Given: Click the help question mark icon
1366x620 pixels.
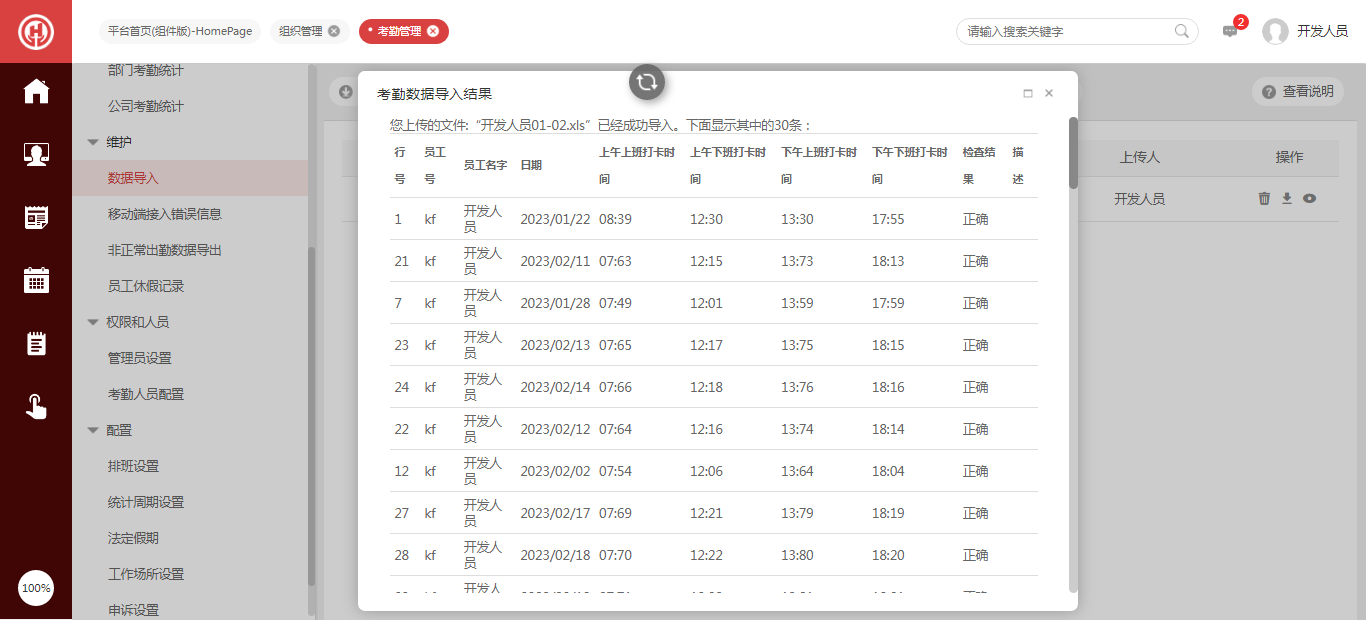Looking at the screenshot, I should [1269, 92].
